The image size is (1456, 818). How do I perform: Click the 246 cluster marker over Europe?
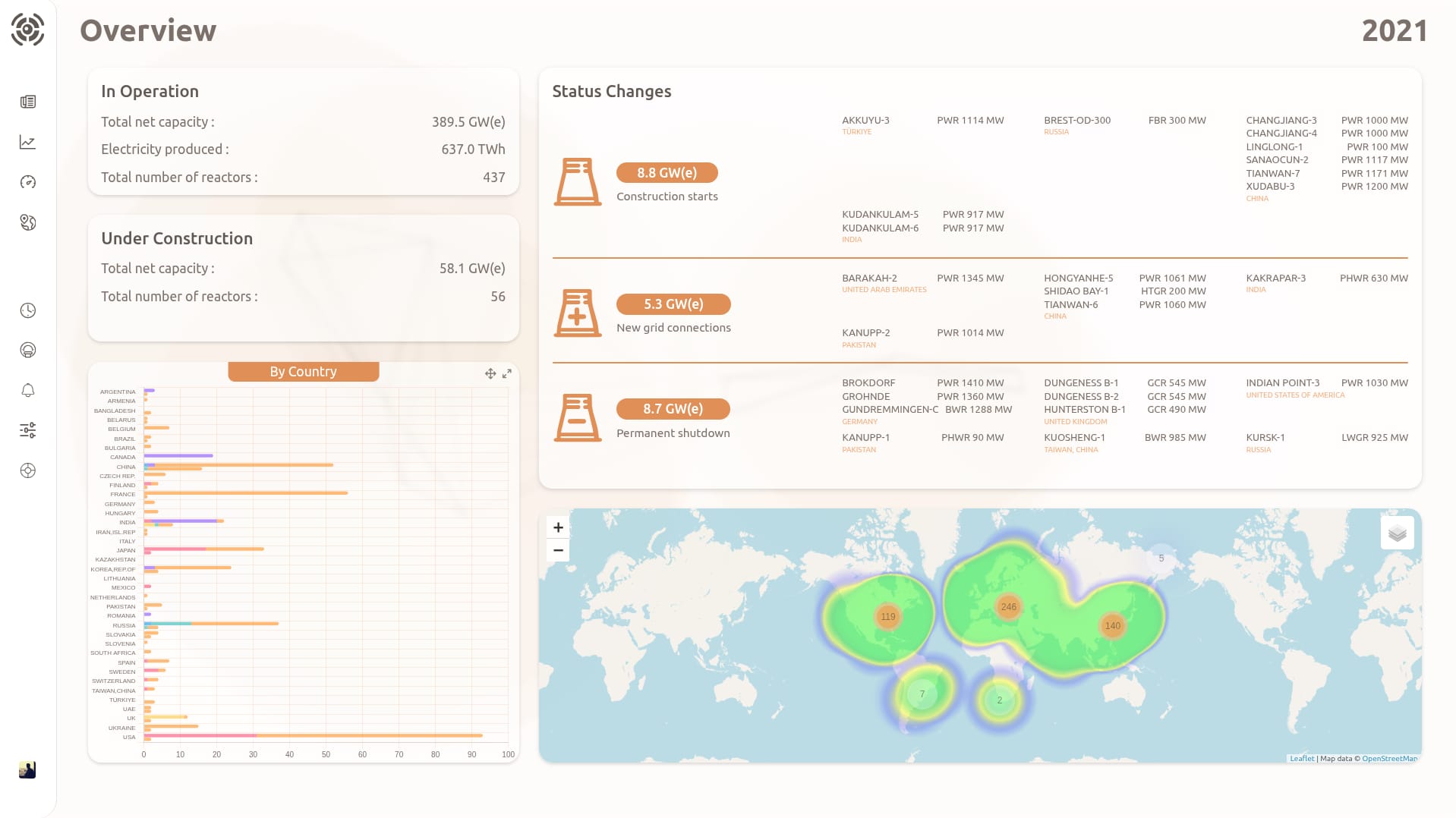click(1008, 607)
